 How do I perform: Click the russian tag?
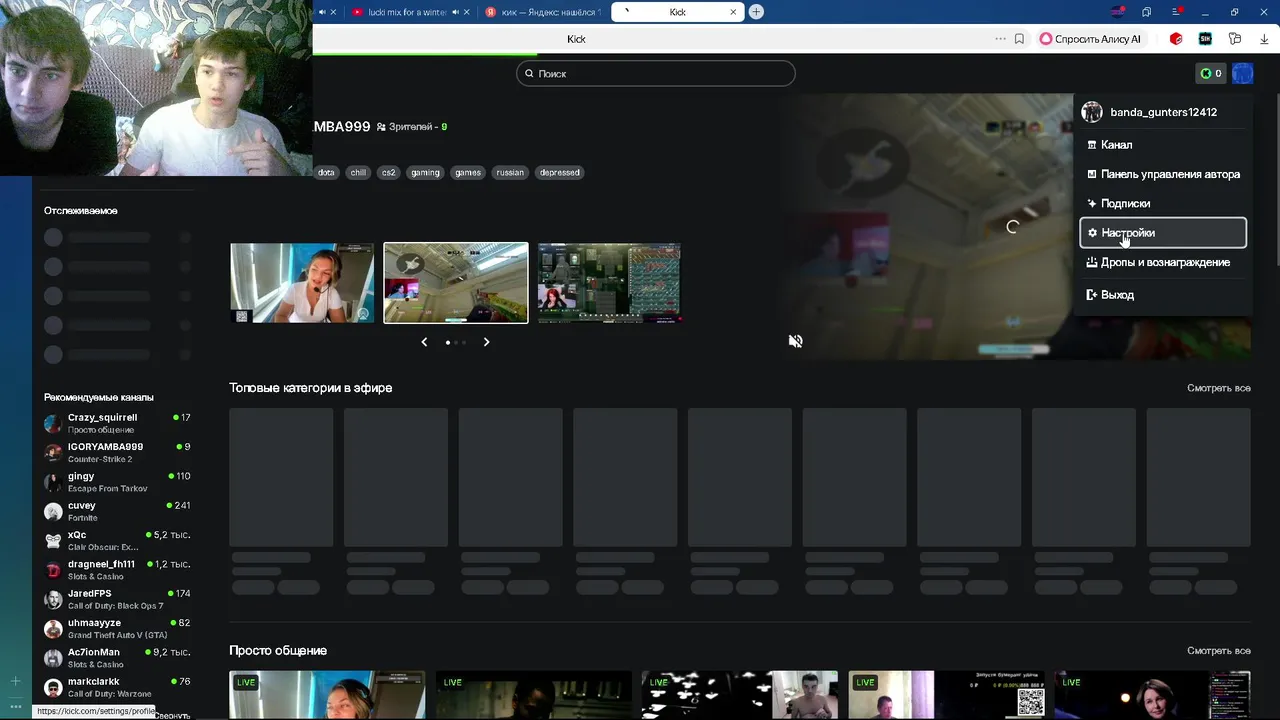(x=510, y=172)
